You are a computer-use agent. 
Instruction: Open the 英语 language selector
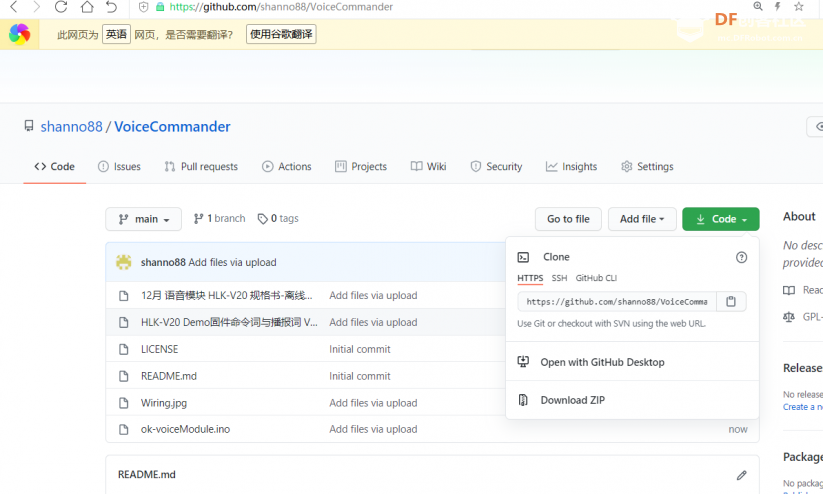tap(116, 34)
